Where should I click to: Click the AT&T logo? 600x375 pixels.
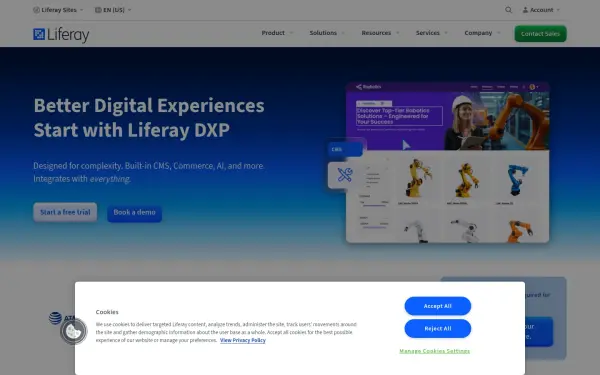[61, 318]
